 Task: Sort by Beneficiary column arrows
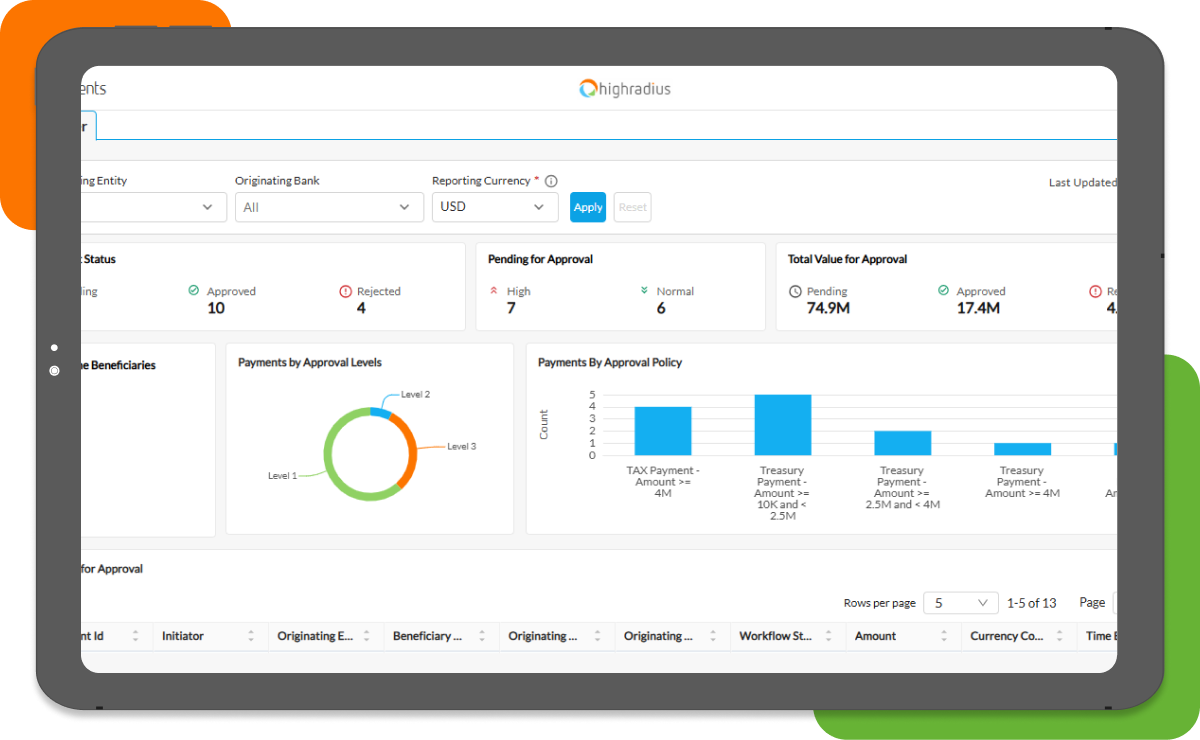pos(482,636)
